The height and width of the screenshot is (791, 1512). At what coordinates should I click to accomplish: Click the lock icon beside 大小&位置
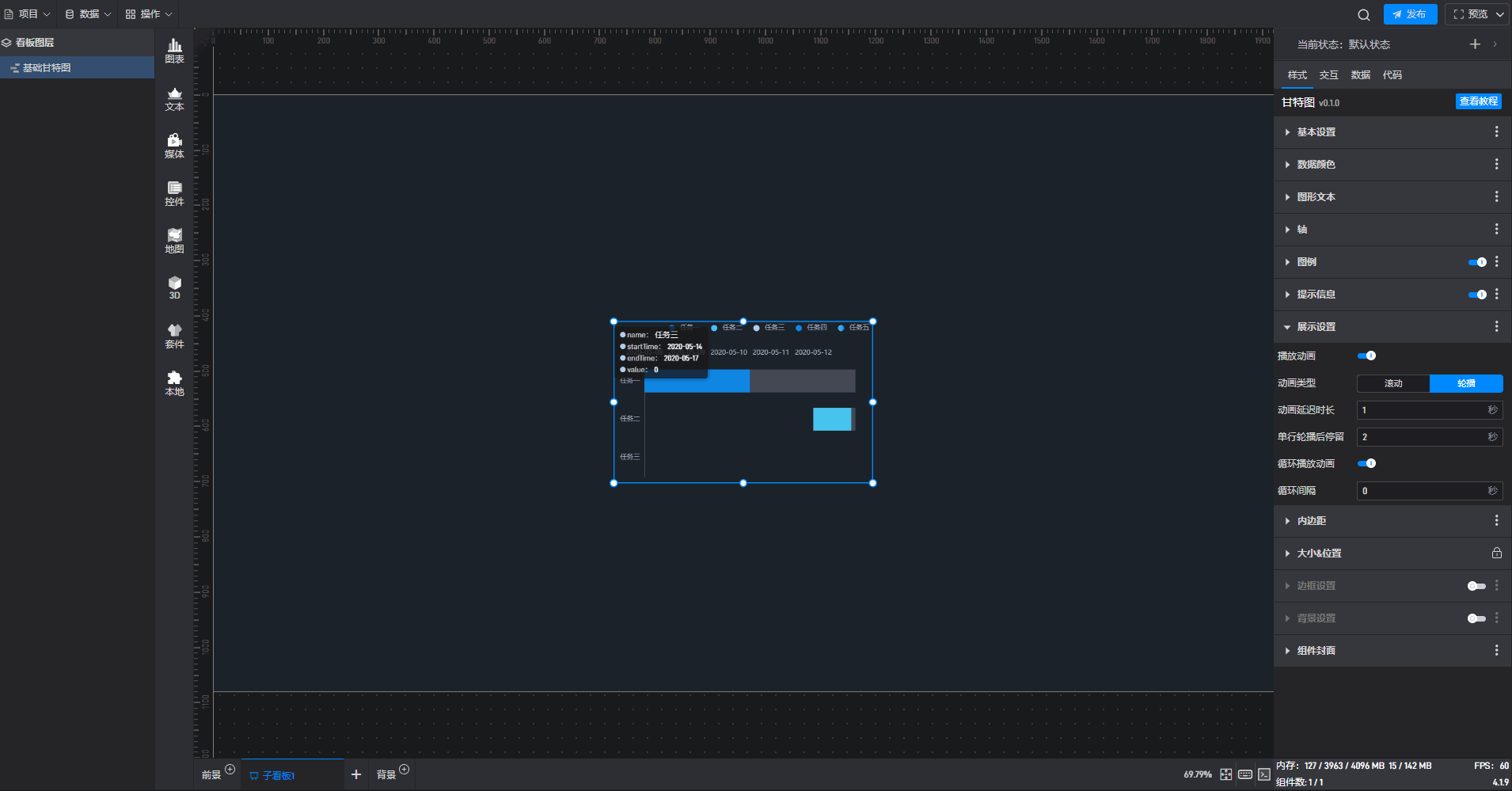pos(1496,553)
